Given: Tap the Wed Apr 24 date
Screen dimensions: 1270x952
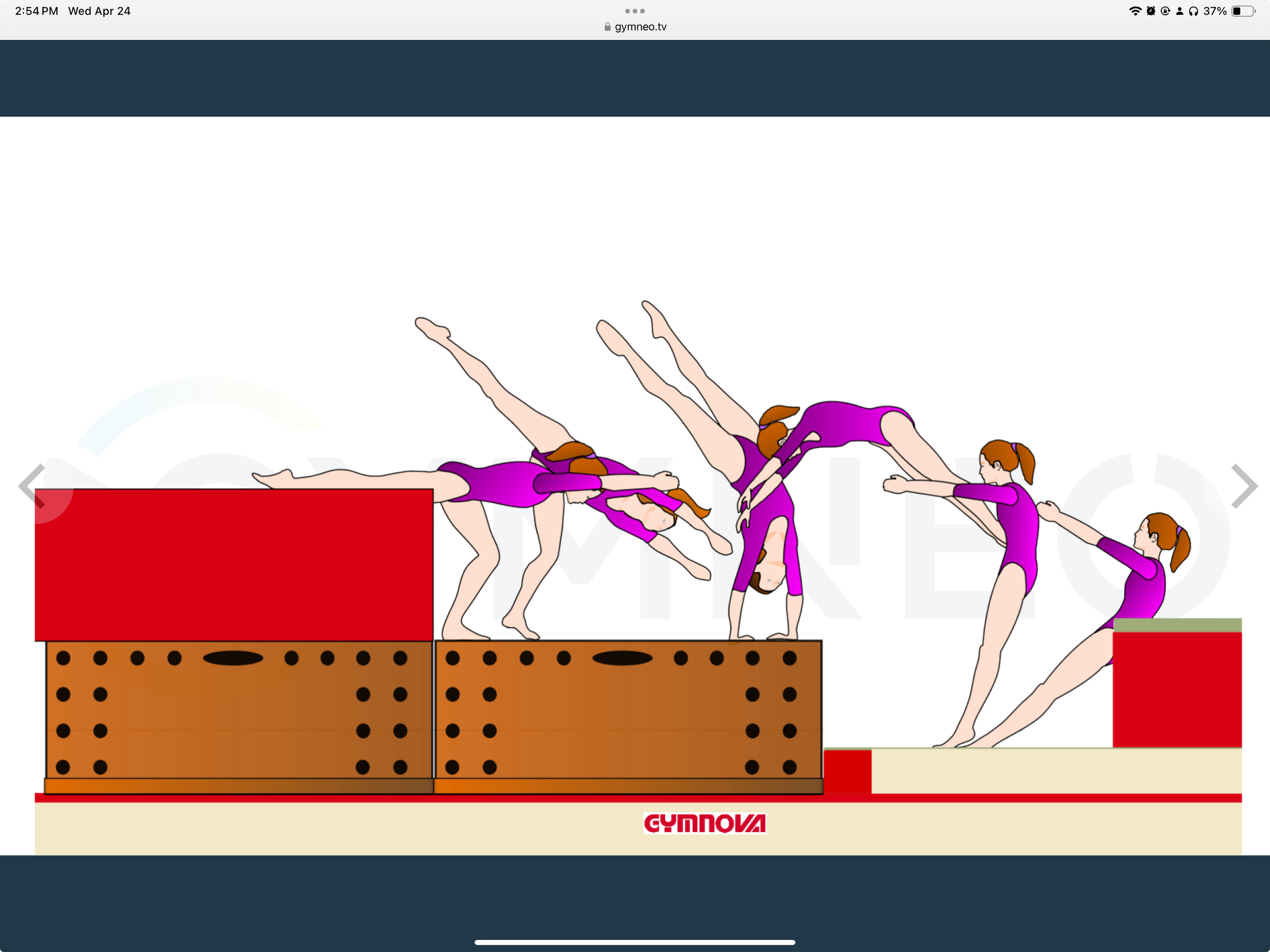Looking at the screenshot, I should 100,11.
